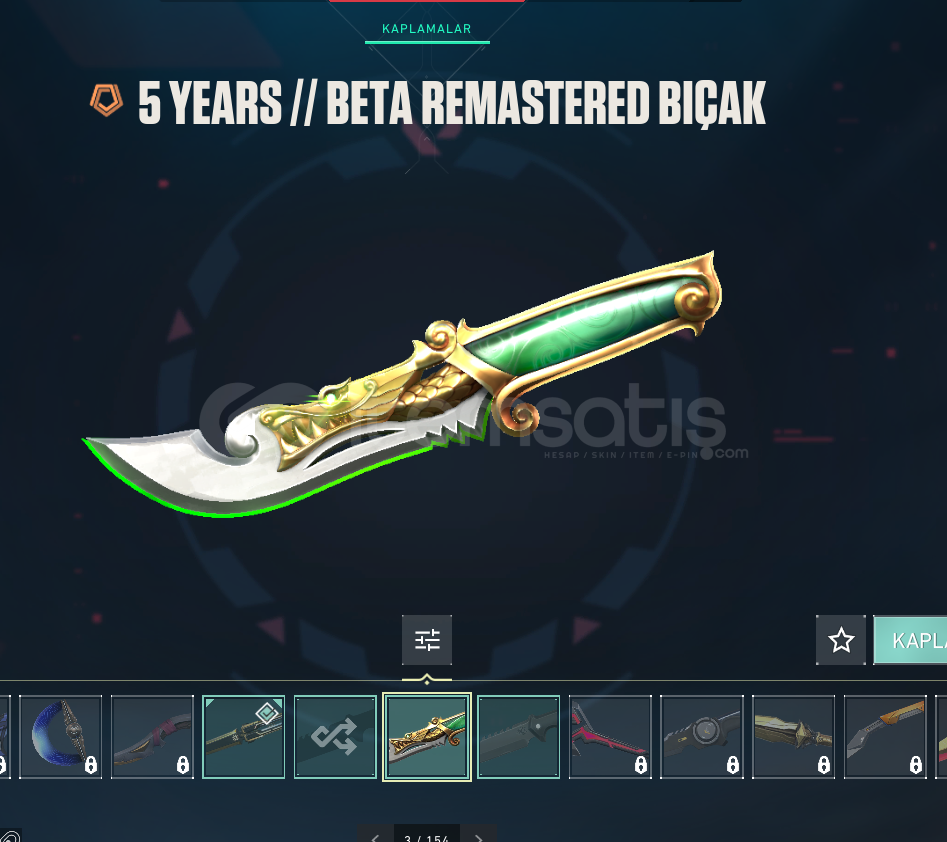947x842 pixels.
Task: Select the random shuffle skin tile
Action: [x=335, y=736]
